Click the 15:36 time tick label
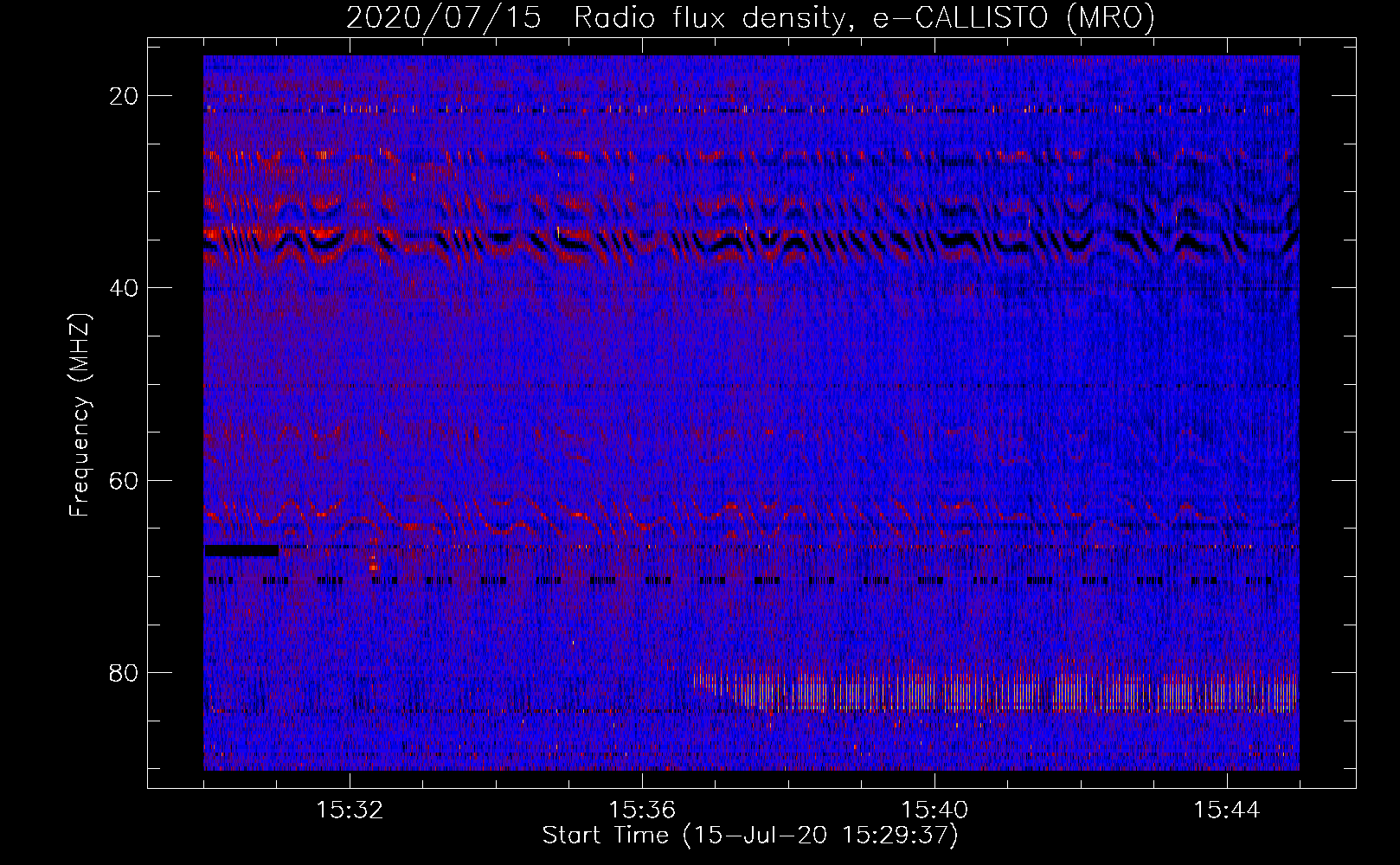 click(x=642, y=811)
